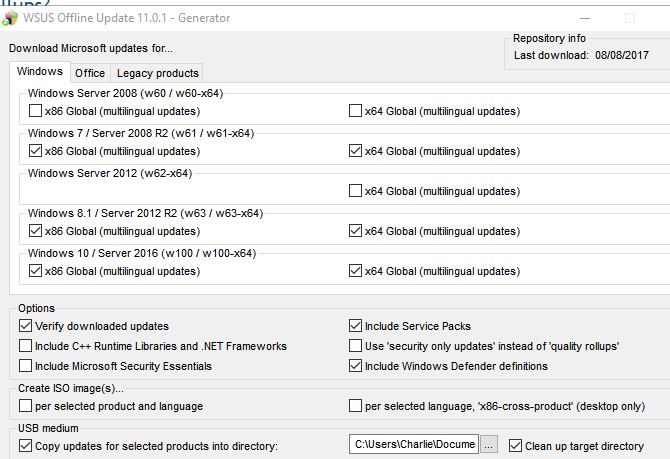This screenshot has width=670, height=459.
Task: Enable 'security only updates' instead of quality rollups
Action: (356, 346)
